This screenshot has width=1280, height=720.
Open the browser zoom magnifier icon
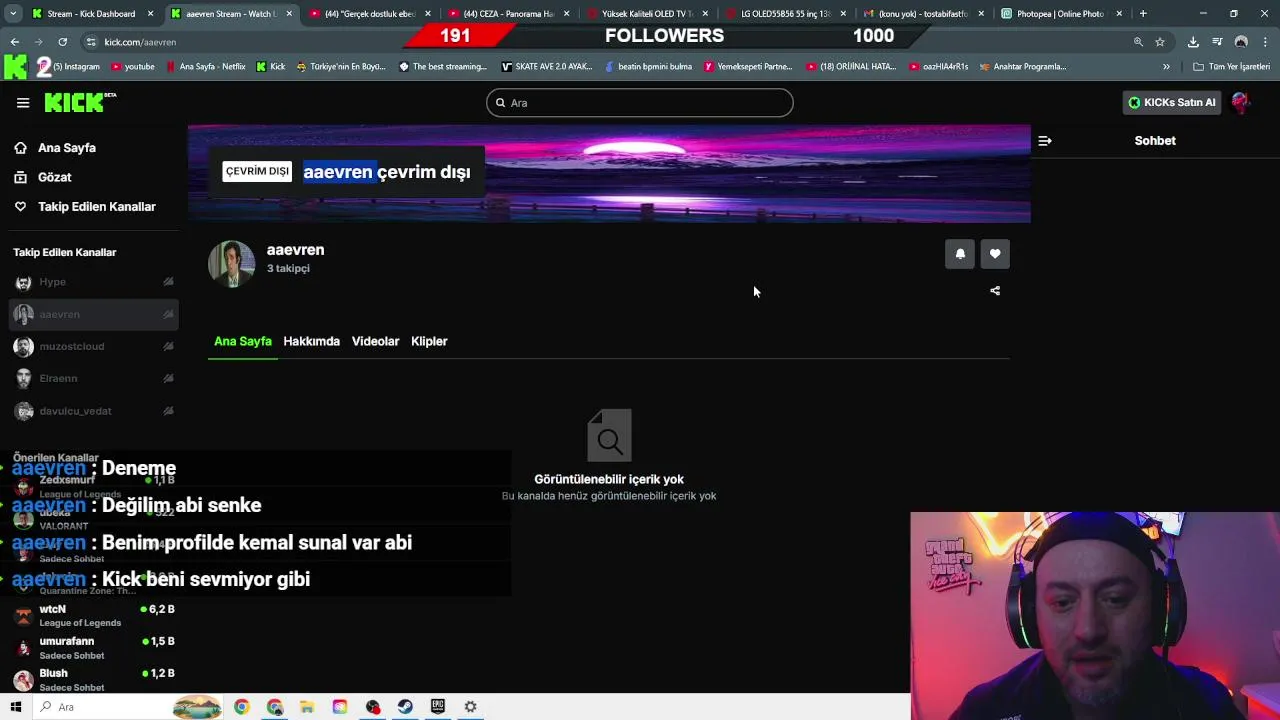click(x=1138, y=42)
